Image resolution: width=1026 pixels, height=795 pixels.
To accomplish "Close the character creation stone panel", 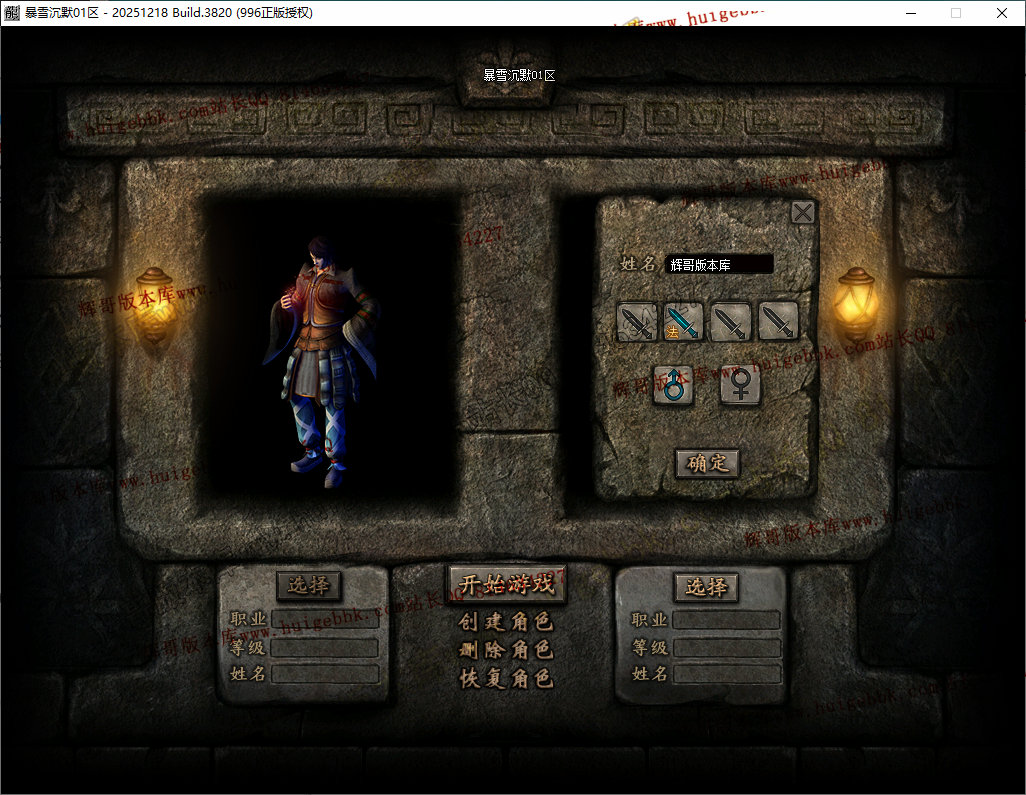I will pyautogui.click(x=803, y=213).
